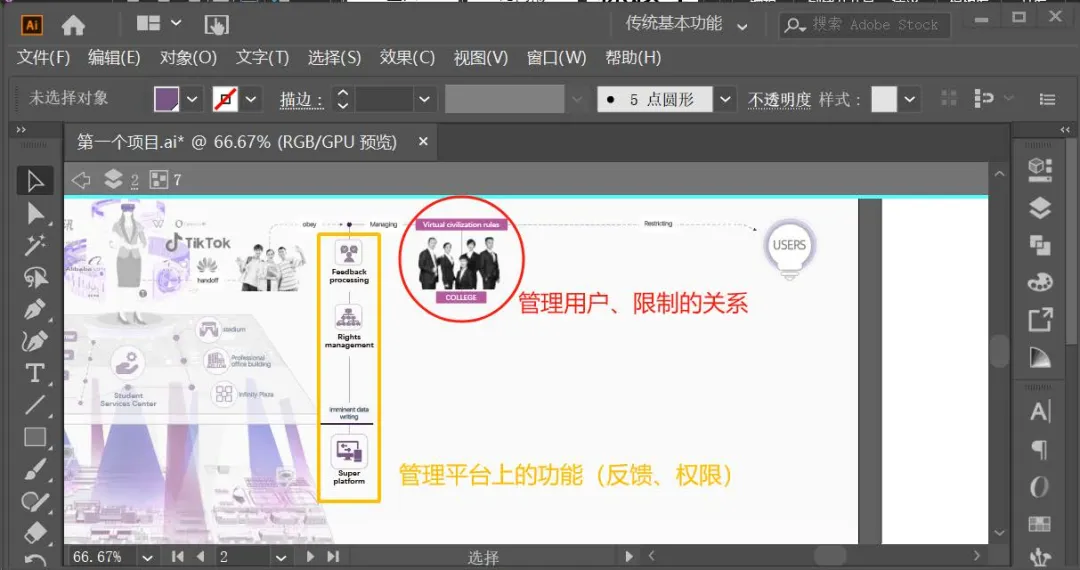Viewport: 1080px width, 570px height.
Task: Select the Eraser tool
Action: pos(35,532)
